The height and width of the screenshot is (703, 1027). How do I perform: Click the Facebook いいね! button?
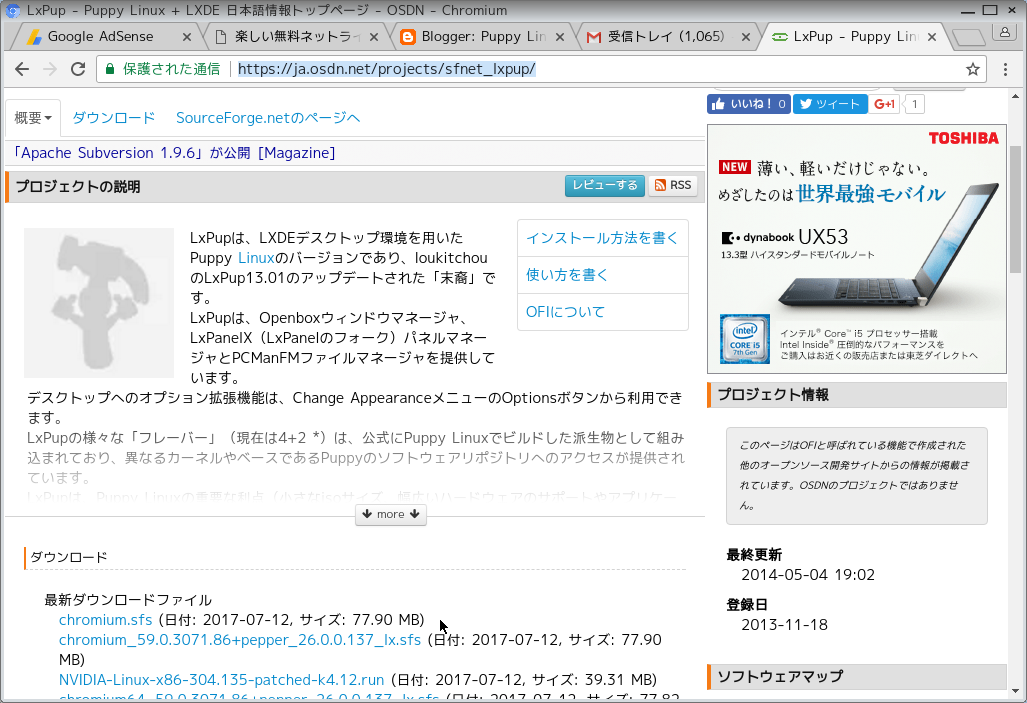pyautogui.click(x=749, y=104)
